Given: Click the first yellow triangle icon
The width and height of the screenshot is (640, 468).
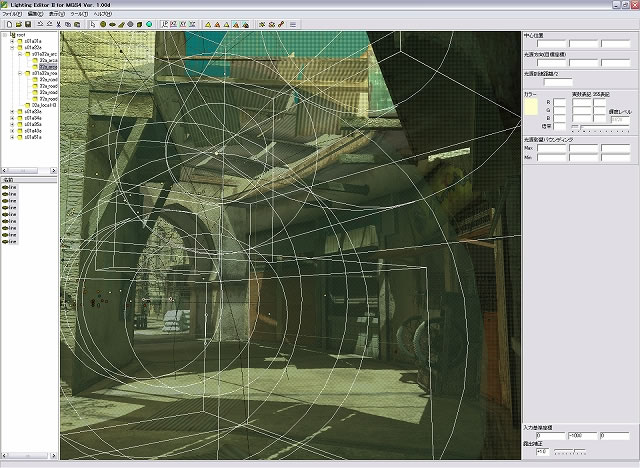Looking at the screenshot, I should click(x=209, y=23).
